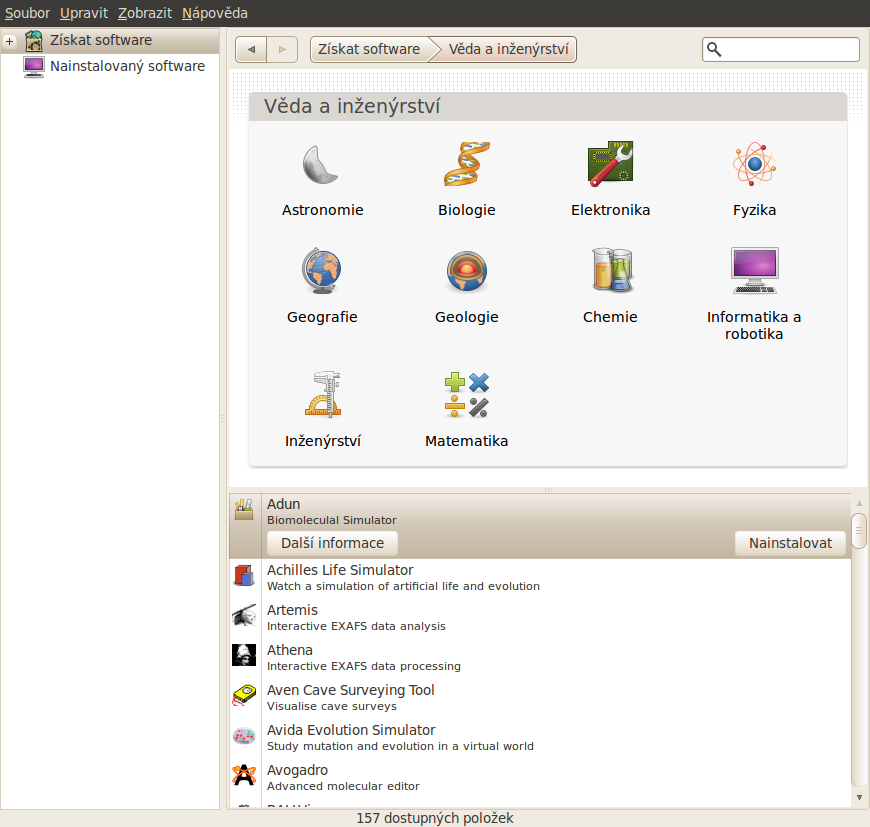The image size is (870, 827).
Task: Open the Chemie flasks icon
Action: [x=613, y=270]
